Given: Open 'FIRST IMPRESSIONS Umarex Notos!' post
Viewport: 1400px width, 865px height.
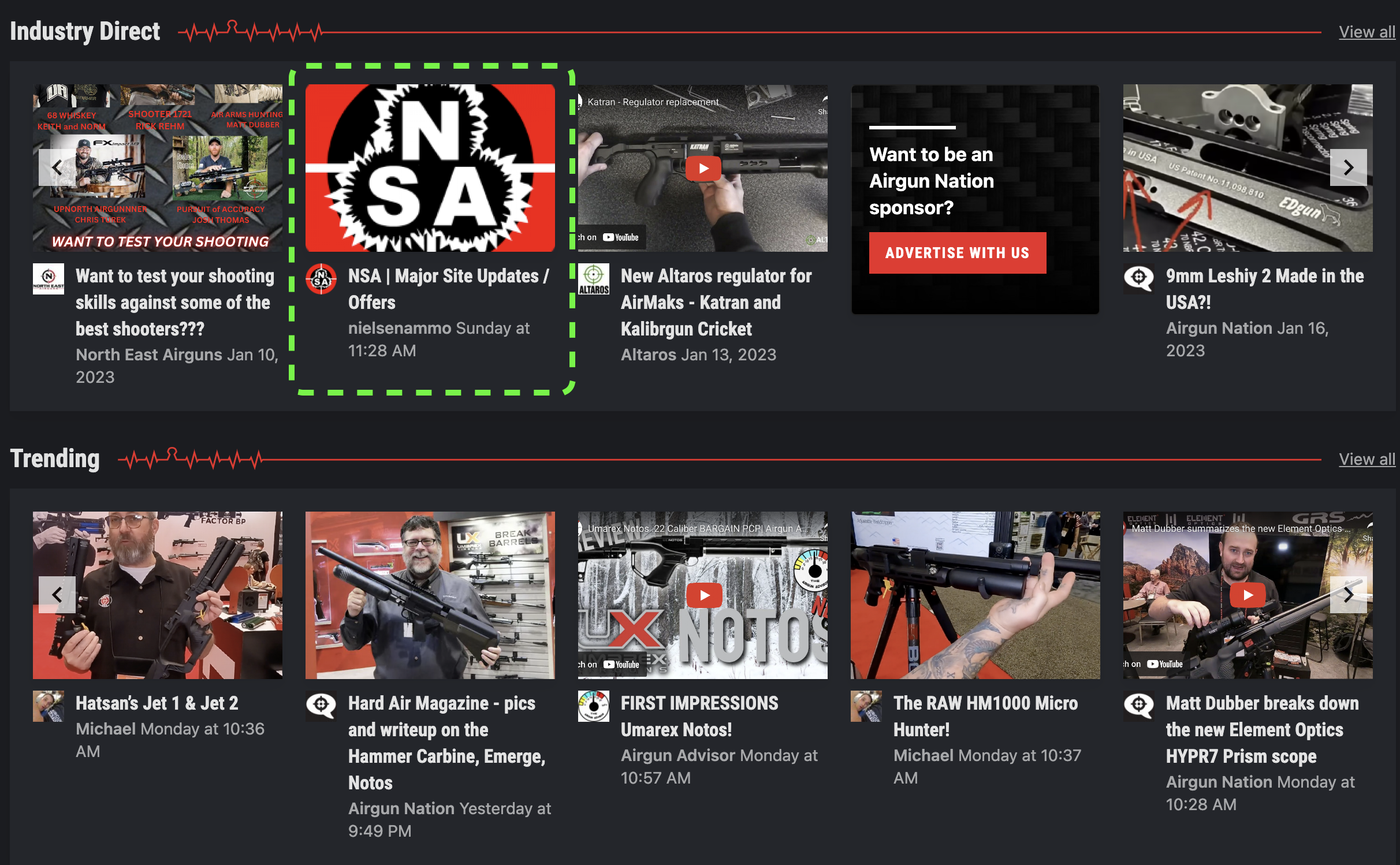Looking at the screenshot, I should [x=699, y=716].
